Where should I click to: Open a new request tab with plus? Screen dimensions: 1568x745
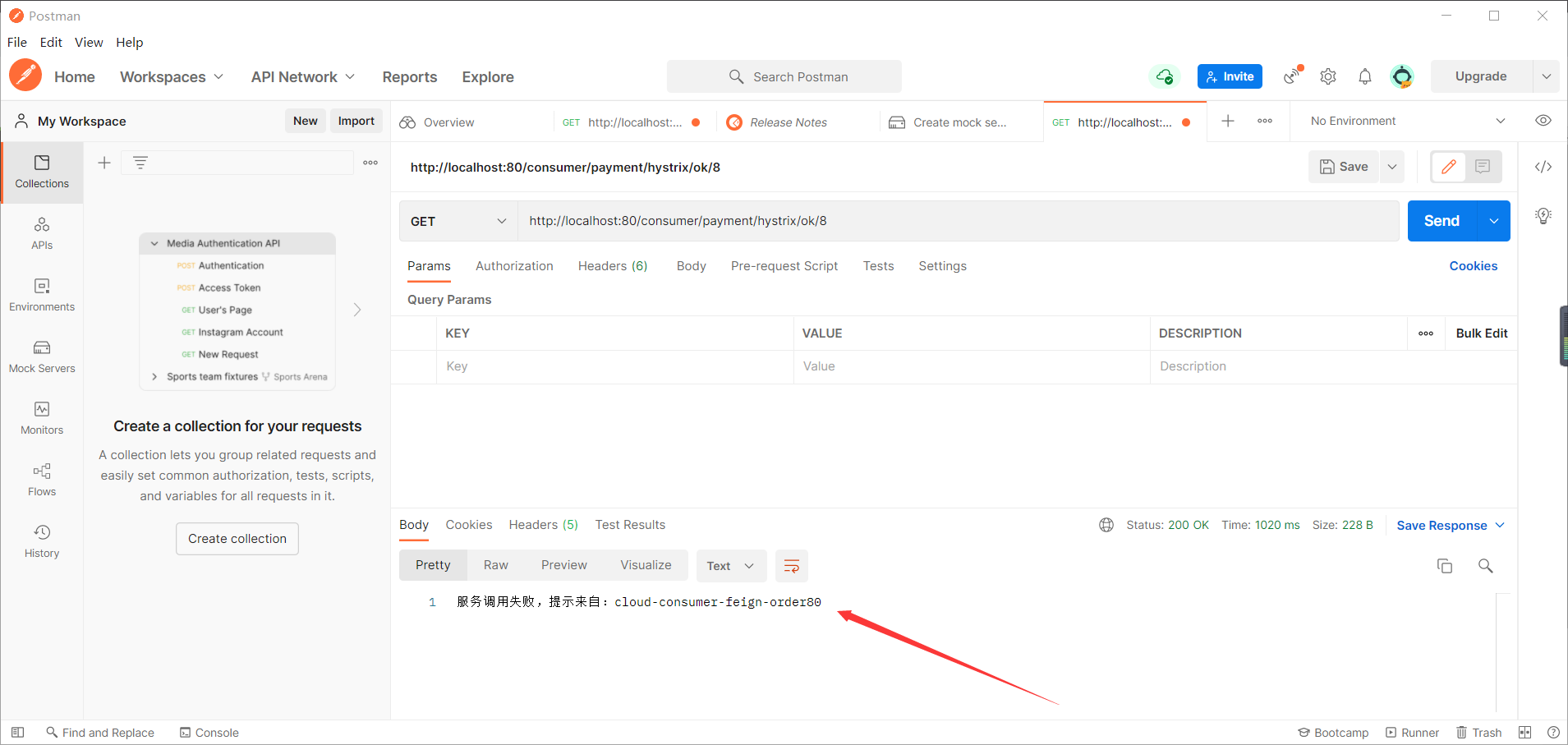tap(1228, 121)
